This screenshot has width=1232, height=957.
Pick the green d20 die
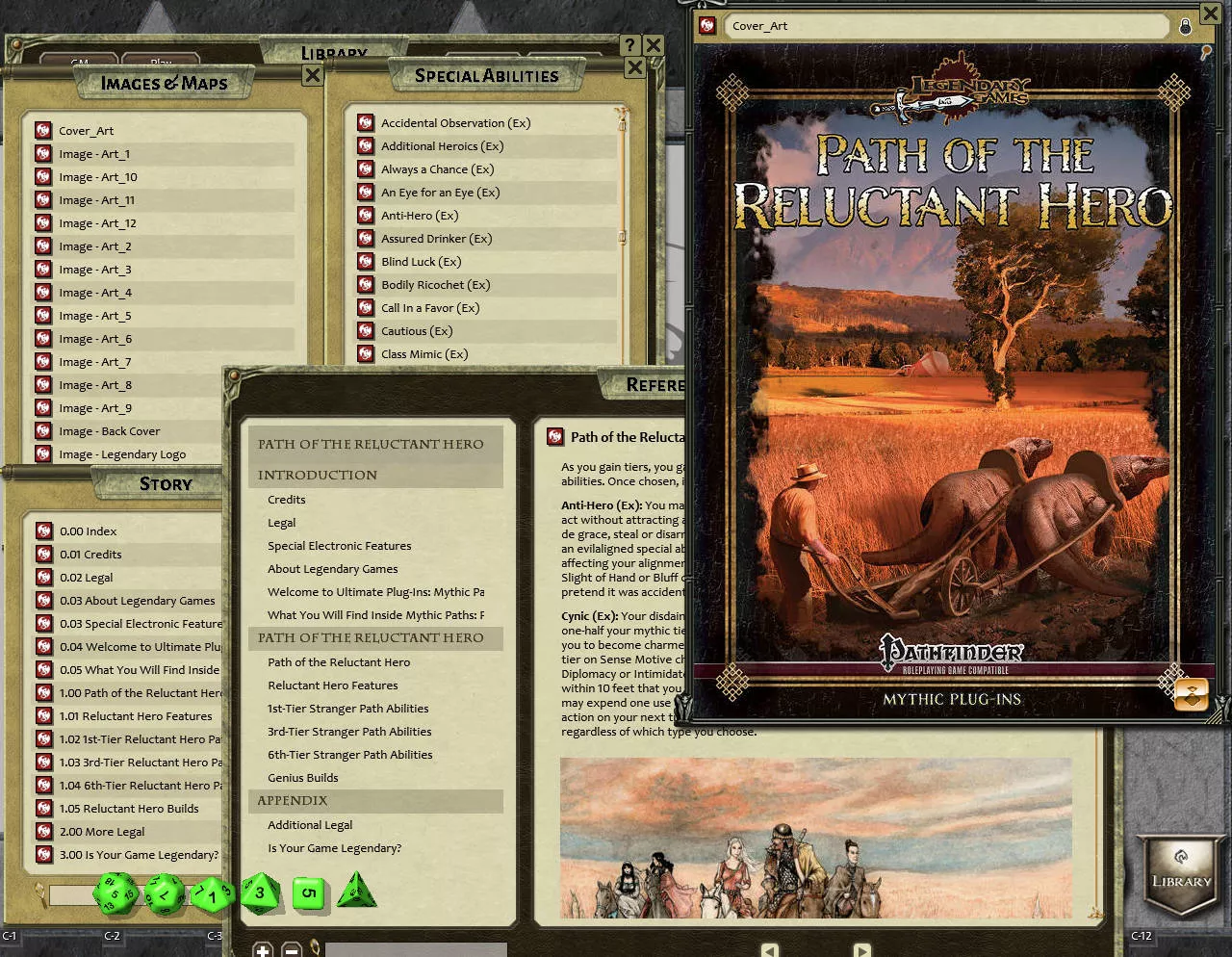point(115,893)
